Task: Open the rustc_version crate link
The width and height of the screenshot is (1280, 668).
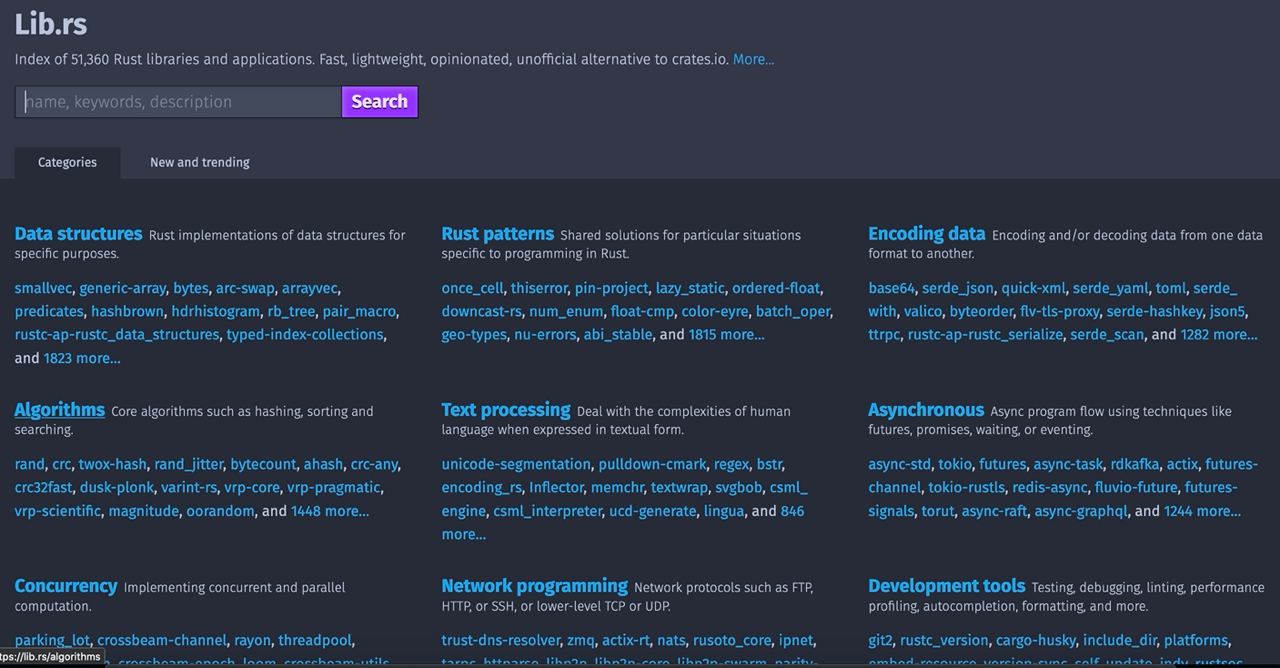Action: pyautogui.click(x=943, y=640)
